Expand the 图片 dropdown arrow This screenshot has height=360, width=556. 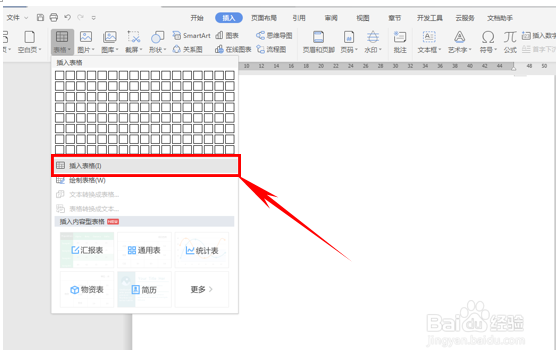pyautogui.click(x=93, y=50)
